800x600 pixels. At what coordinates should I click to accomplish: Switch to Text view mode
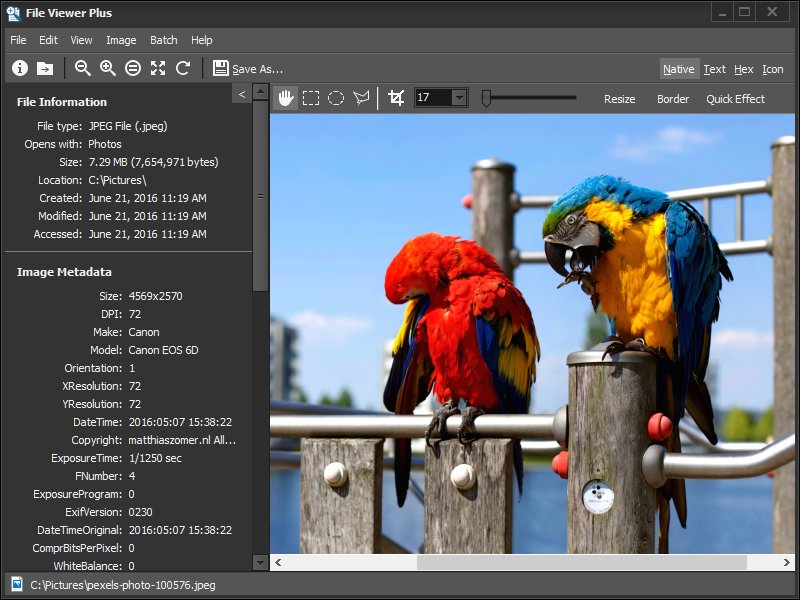tap(714, 69)
